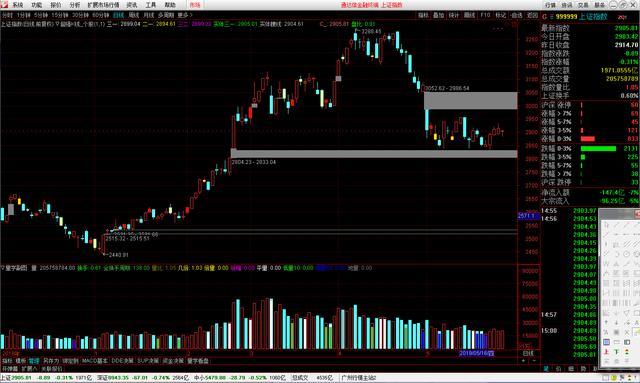The image size is (640, 383).
Task: Open the 分析 menu
Action: (x=75, y=5)
